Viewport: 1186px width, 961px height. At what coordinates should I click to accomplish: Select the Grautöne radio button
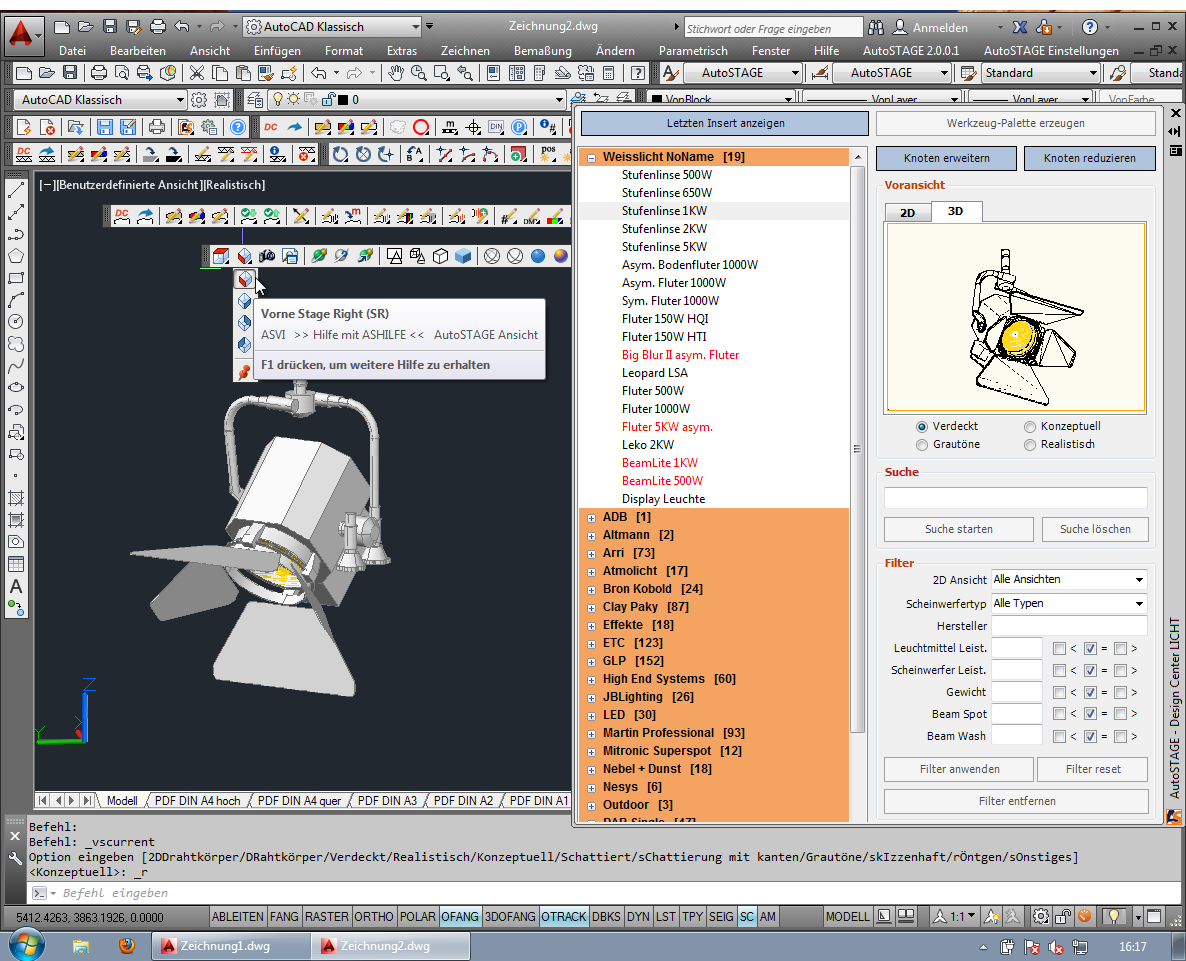tap(922, 444)
